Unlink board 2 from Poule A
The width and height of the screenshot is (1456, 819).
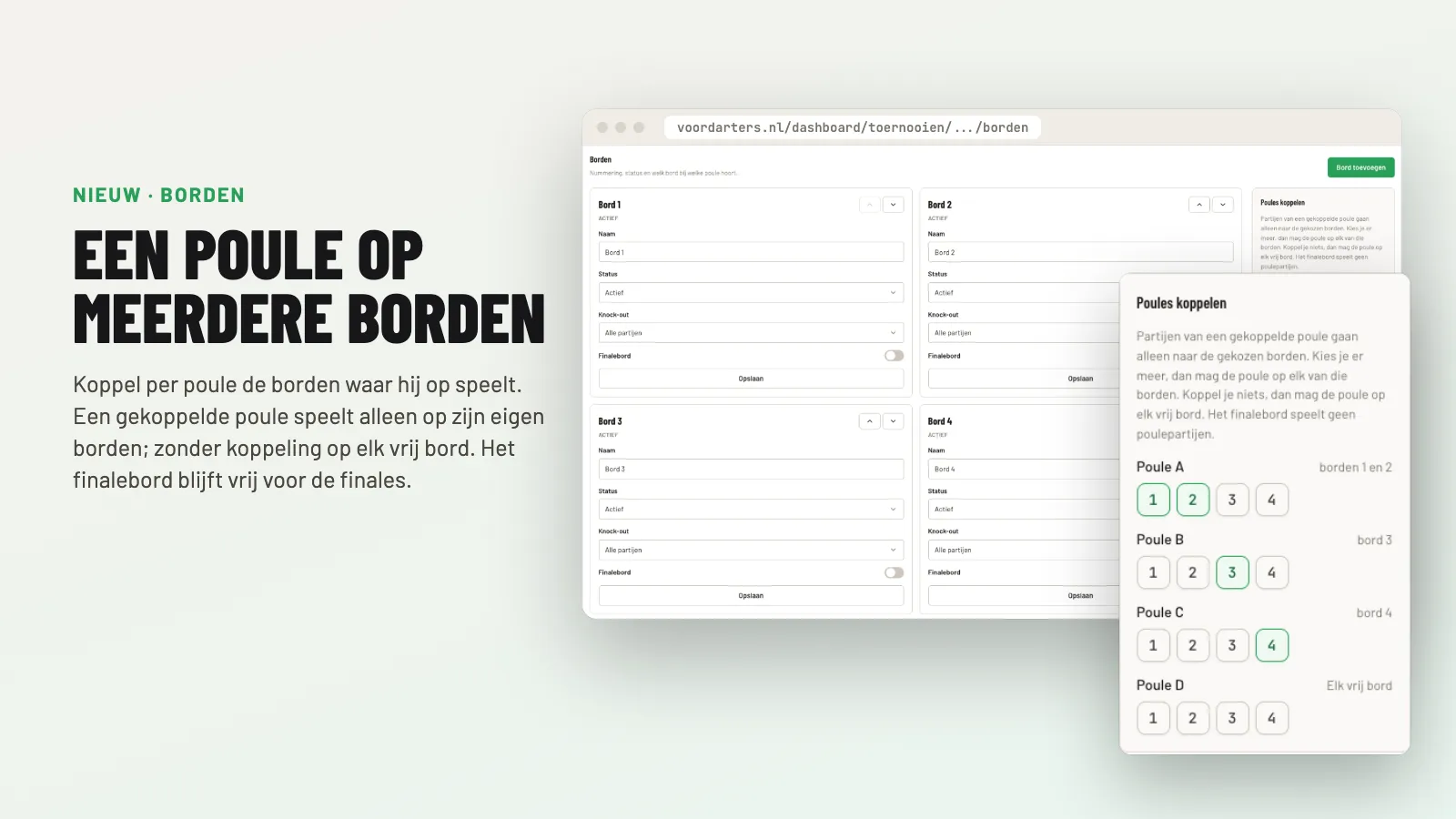[1193, 500]
